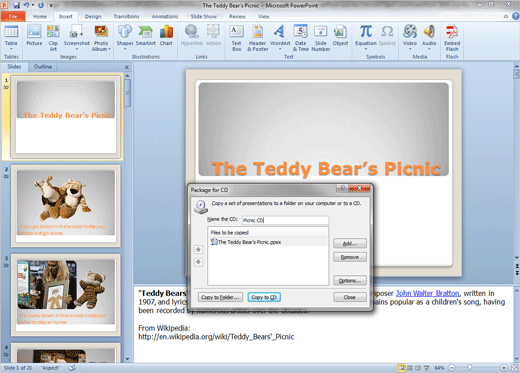The height and width of the screenshot is (373, 520).
Task: Insert Slide Number
Action: click(321, 38)
